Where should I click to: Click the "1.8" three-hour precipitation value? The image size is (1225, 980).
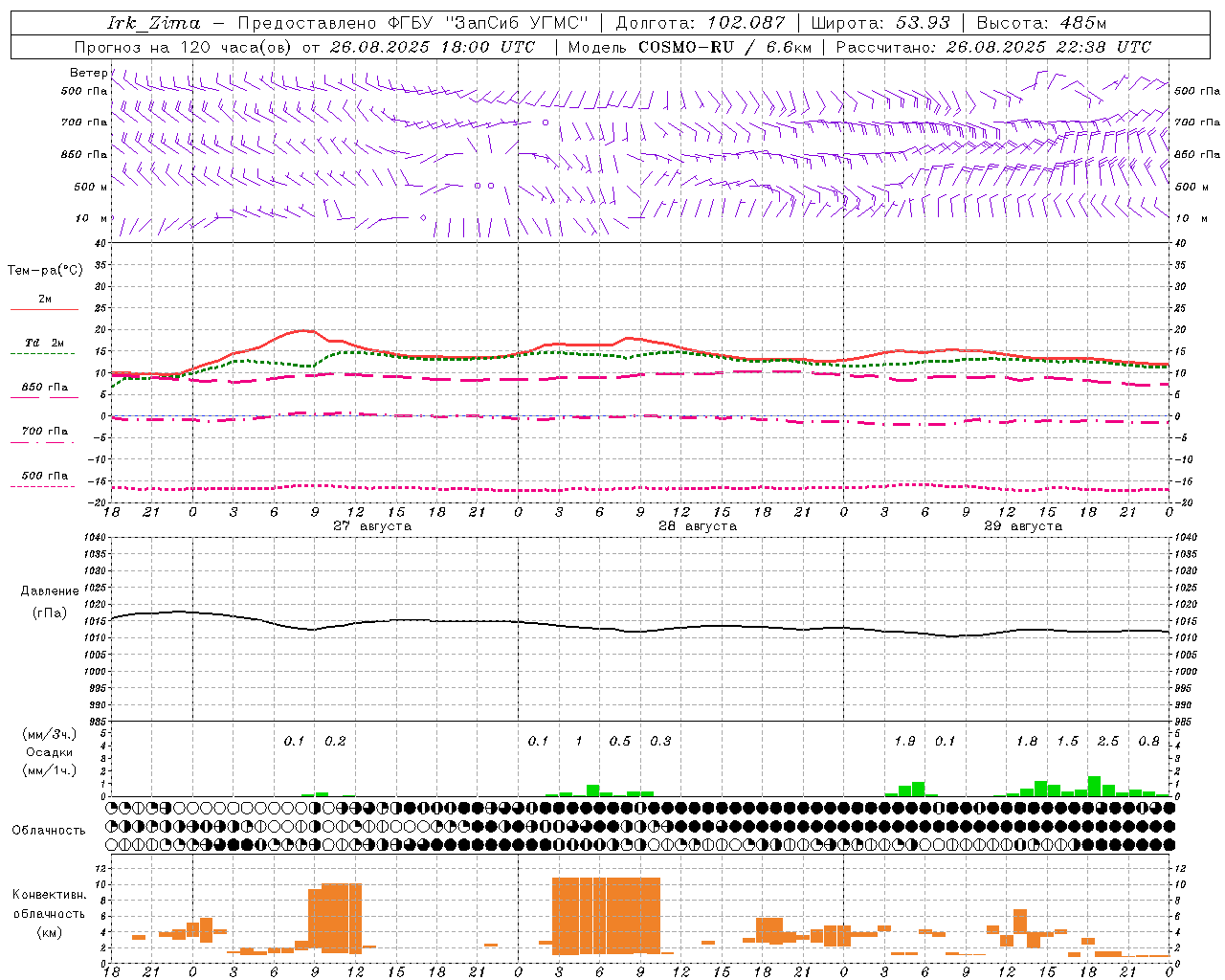tap(1027, 742)
